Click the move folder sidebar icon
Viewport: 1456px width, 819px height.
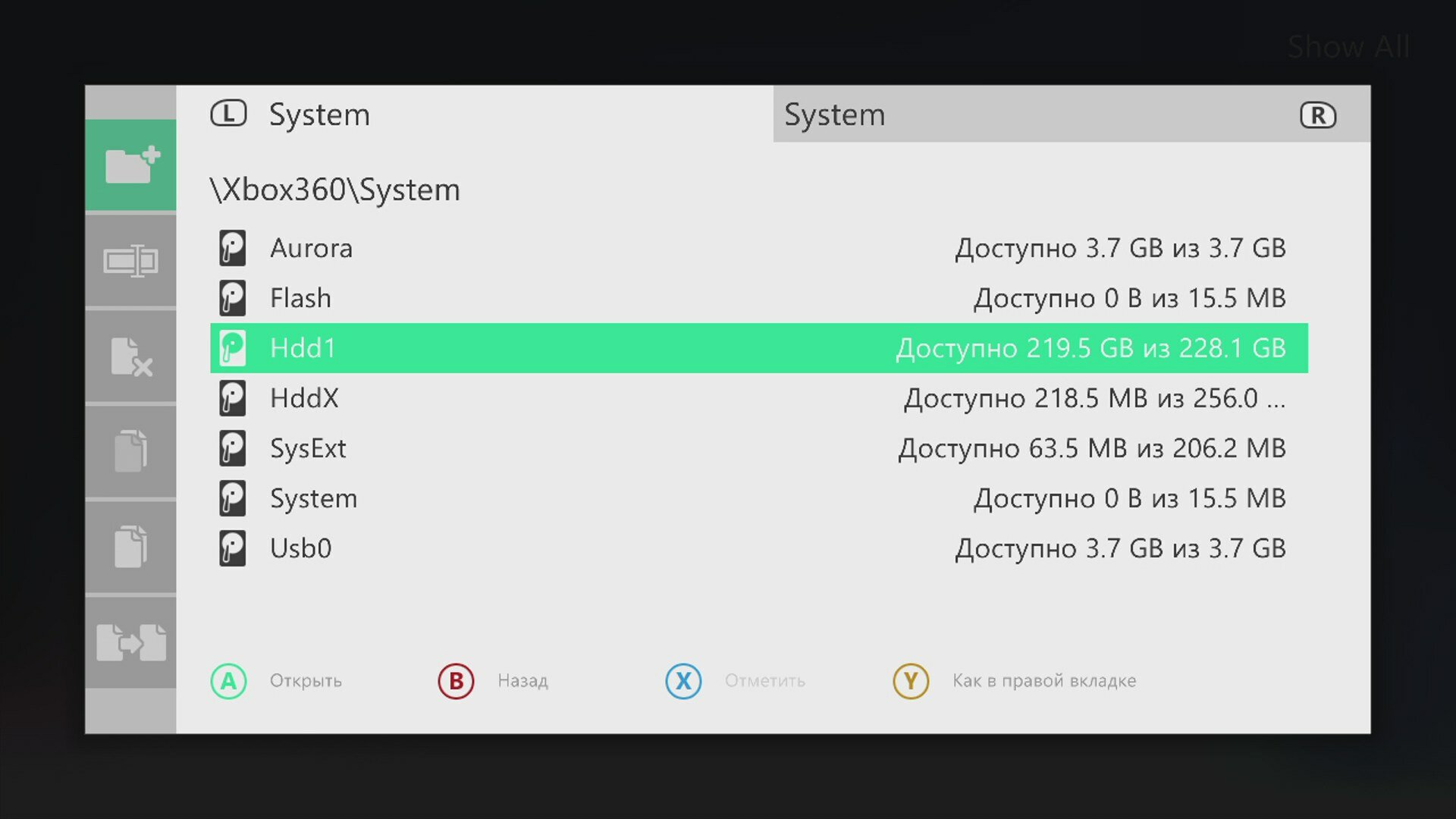[130, 642]
